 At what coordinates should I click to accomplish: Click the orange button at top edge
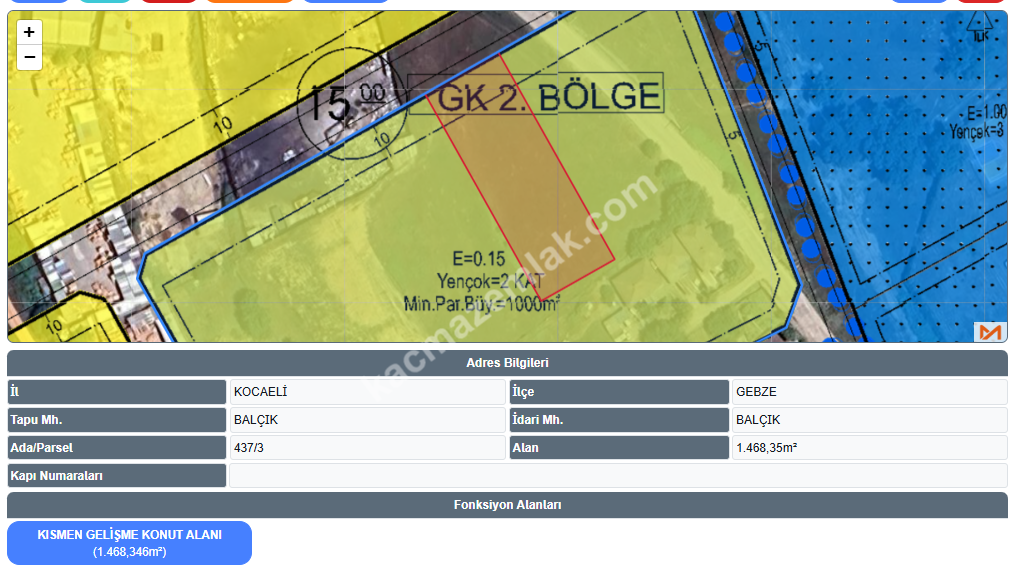click(x=250, y=1)
